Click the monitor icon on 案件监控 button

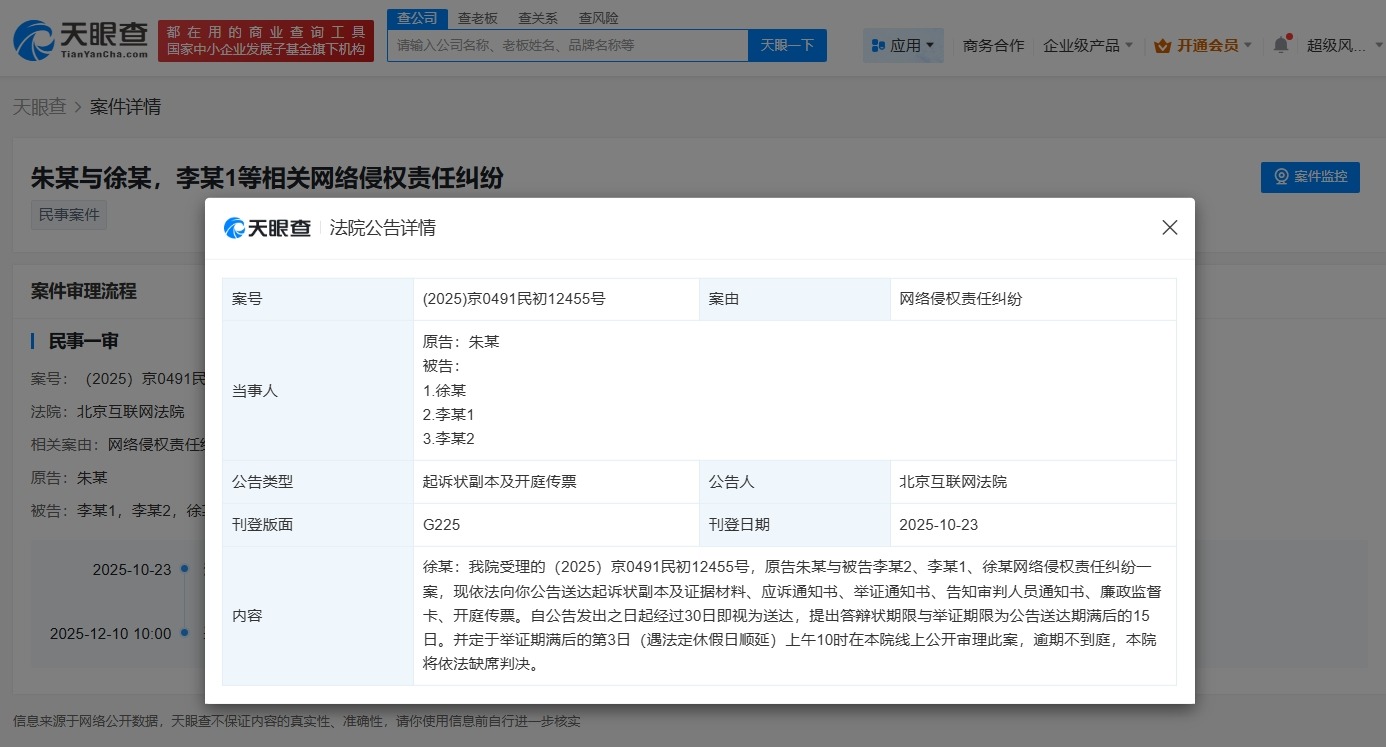click(1281, 177)
